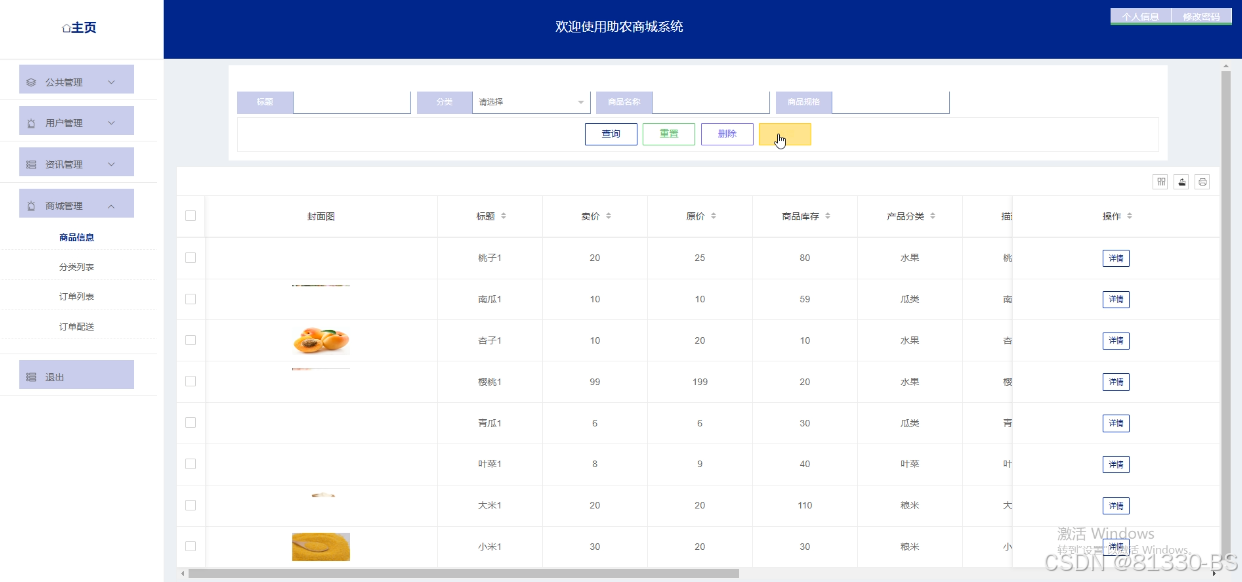Check the 小米1 row checkbox
This screenshot has width=1242, height=582.
click(190, 546)
